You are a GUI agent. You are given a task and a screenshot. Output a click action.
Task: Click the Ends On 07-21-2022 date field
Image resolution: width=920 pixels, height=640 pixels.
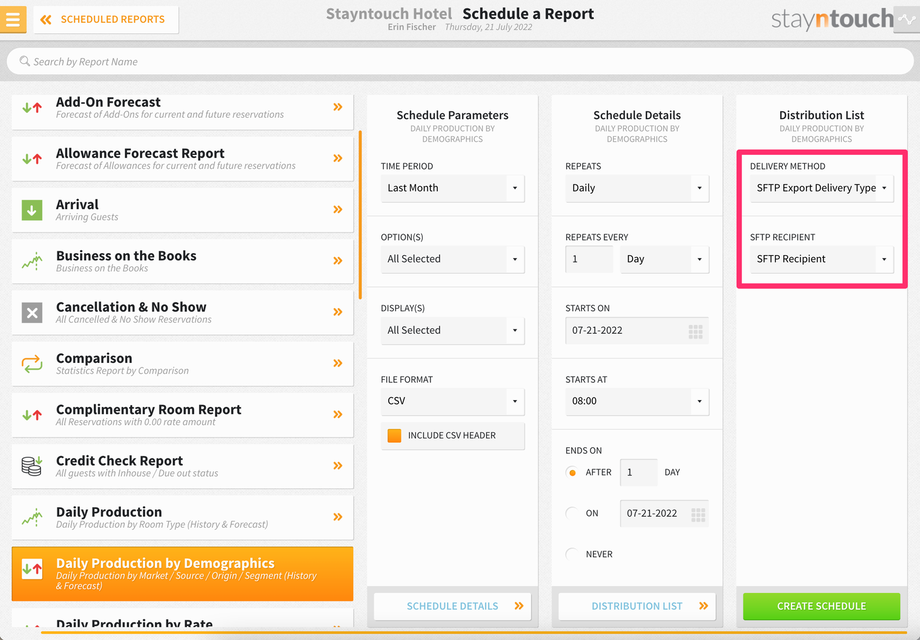664,513
